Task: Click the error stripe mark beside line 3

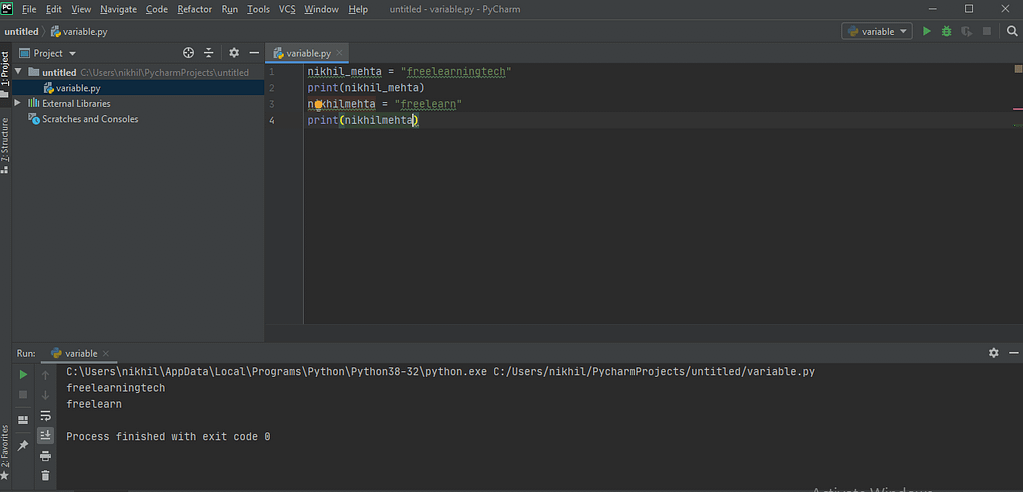Action: [x=1017, y=109]
